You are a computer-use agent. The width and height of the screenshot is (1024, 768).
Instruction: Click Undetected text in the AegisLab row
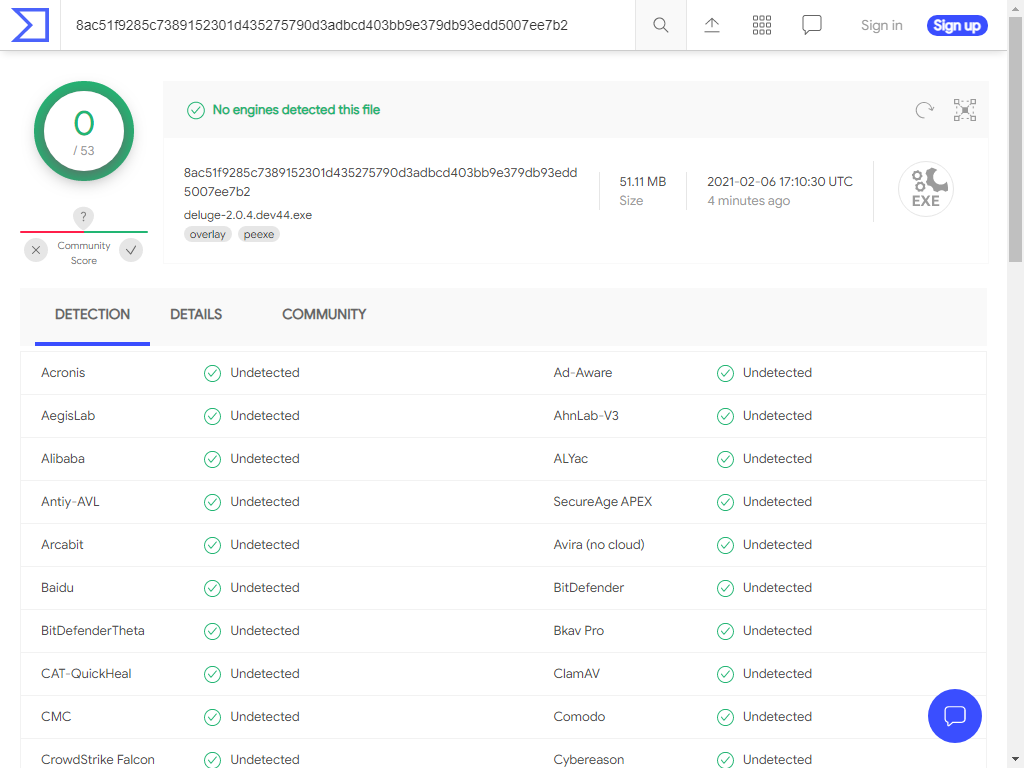click(x=264, y=416)
